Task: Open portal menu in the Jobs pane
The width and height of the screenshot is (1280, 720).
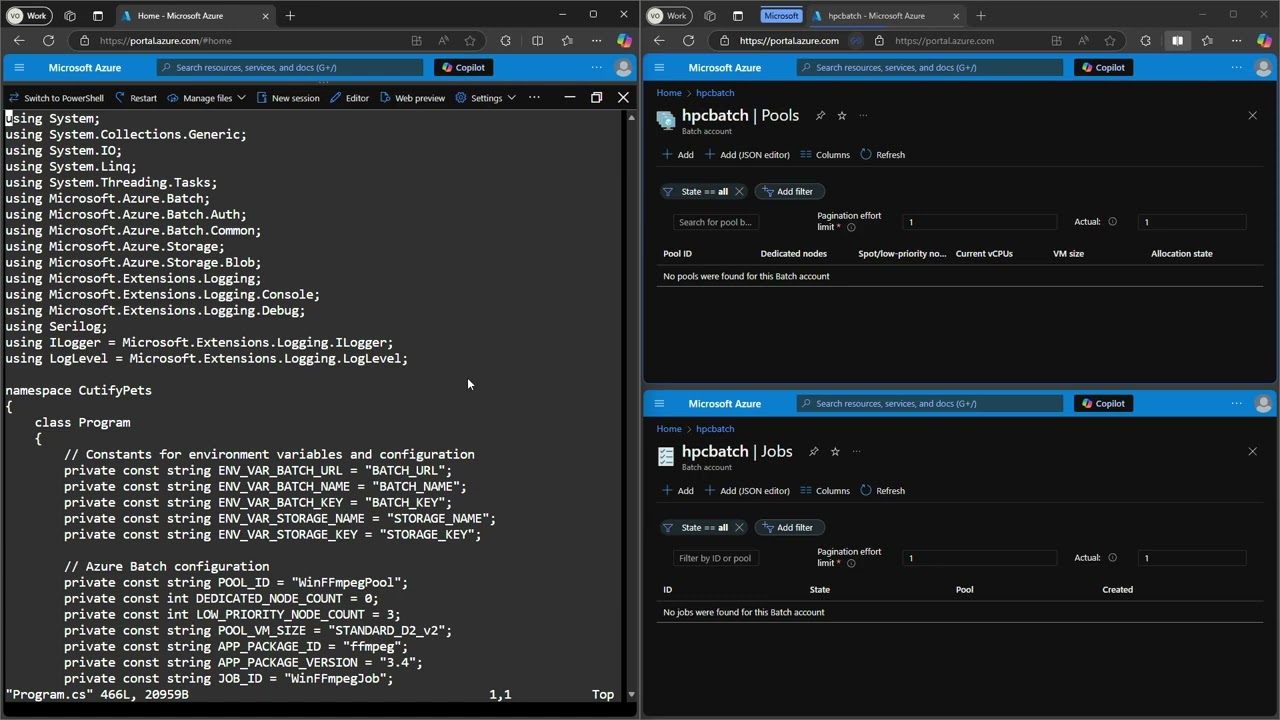Action: 659,403
